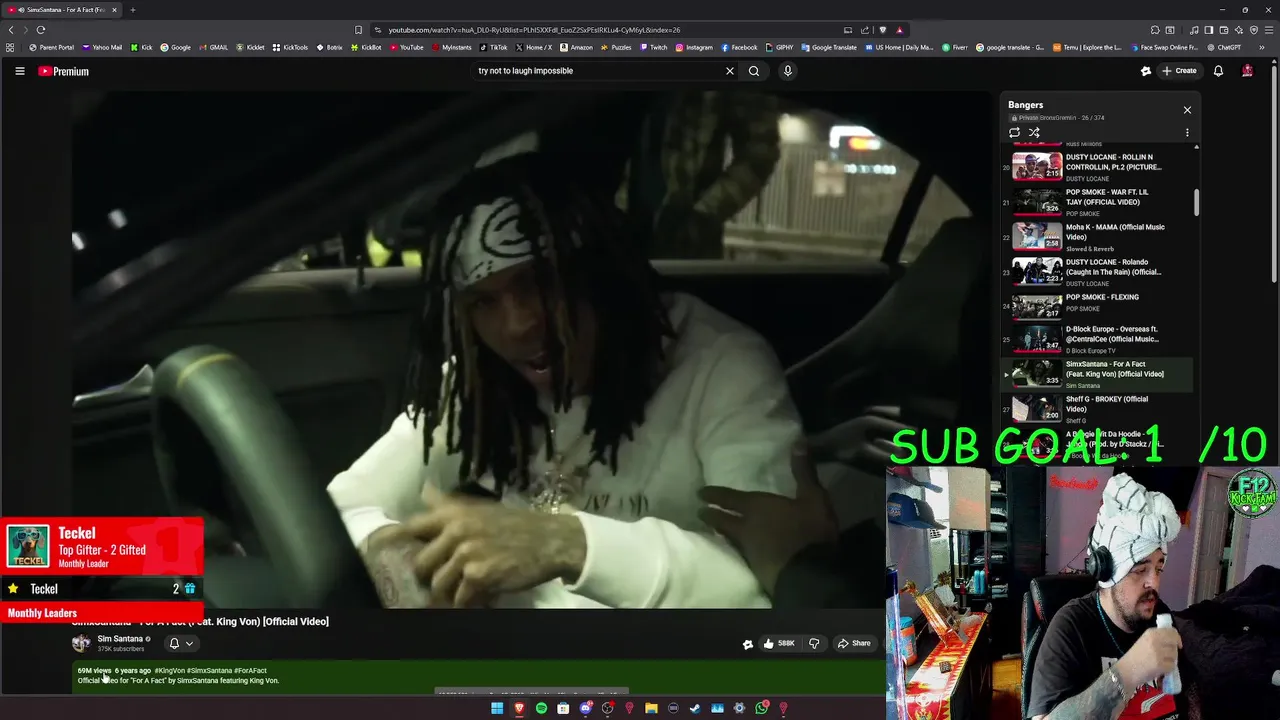Open Steam from the taskbar
1280x720 pixels.
tap(695, 708)
